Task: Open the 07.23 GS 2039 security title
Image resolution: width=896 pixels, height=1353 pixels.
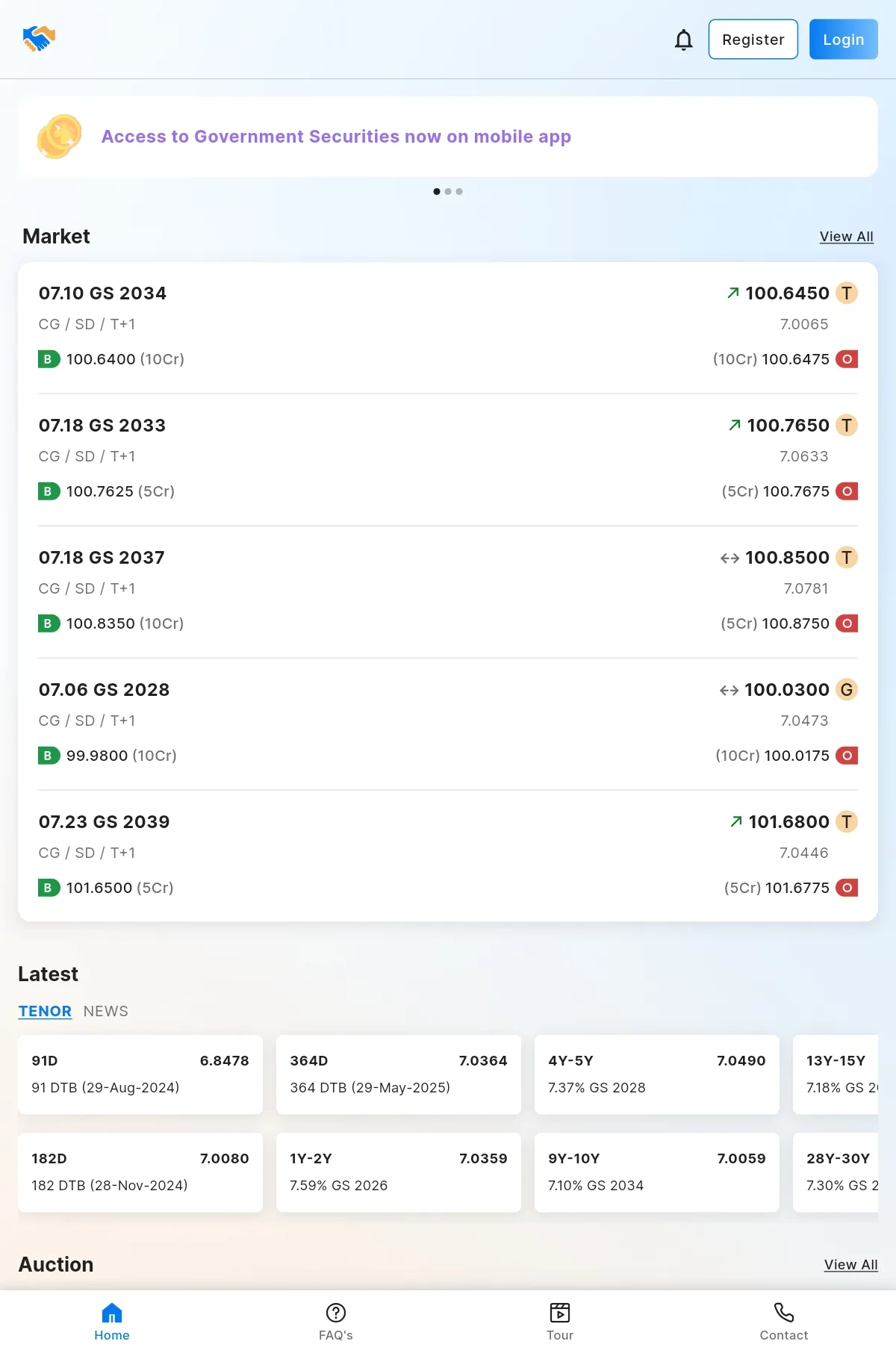Action: (x=104, y=822)
